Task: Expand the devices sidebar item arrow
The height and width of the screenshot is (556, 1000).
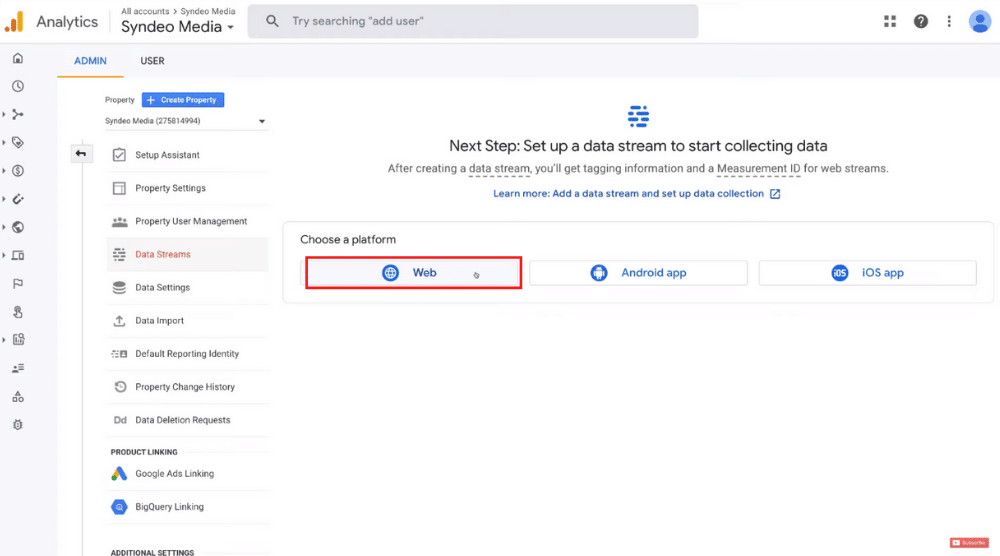Action: tap(4, 255)
